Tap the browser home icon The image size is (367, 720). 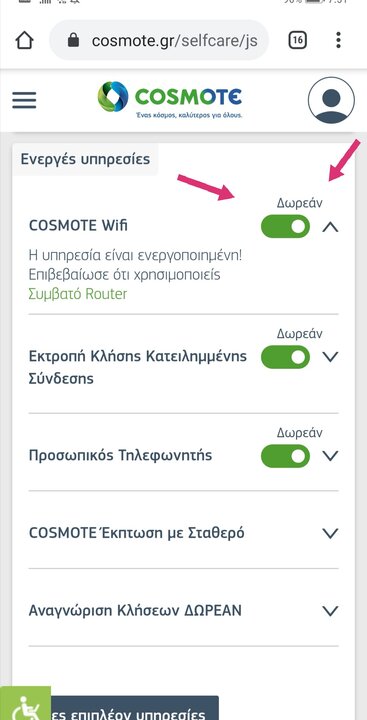[x=24, y=40]
